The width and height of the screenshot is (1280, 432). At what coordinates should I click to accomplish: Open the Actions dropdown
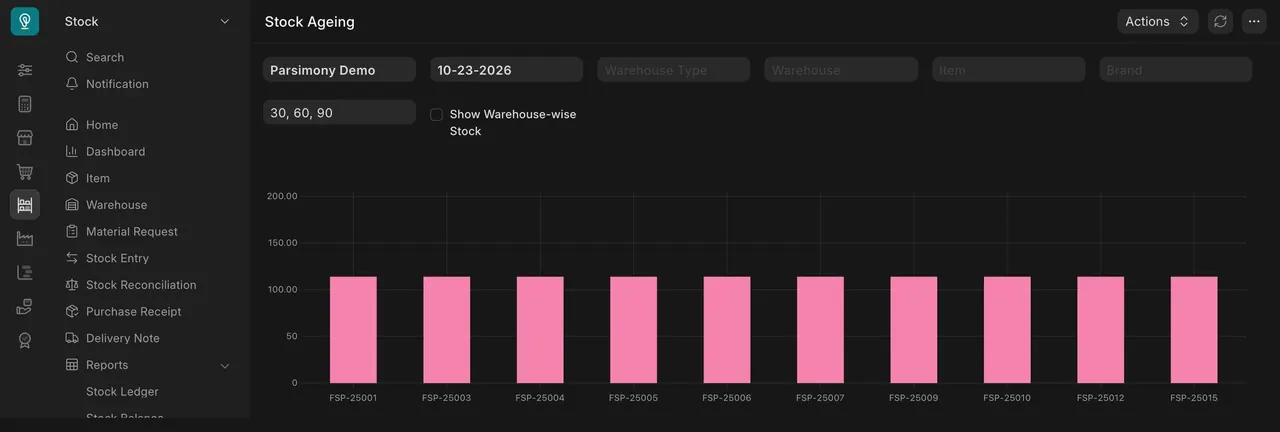tap(1157, 21)
